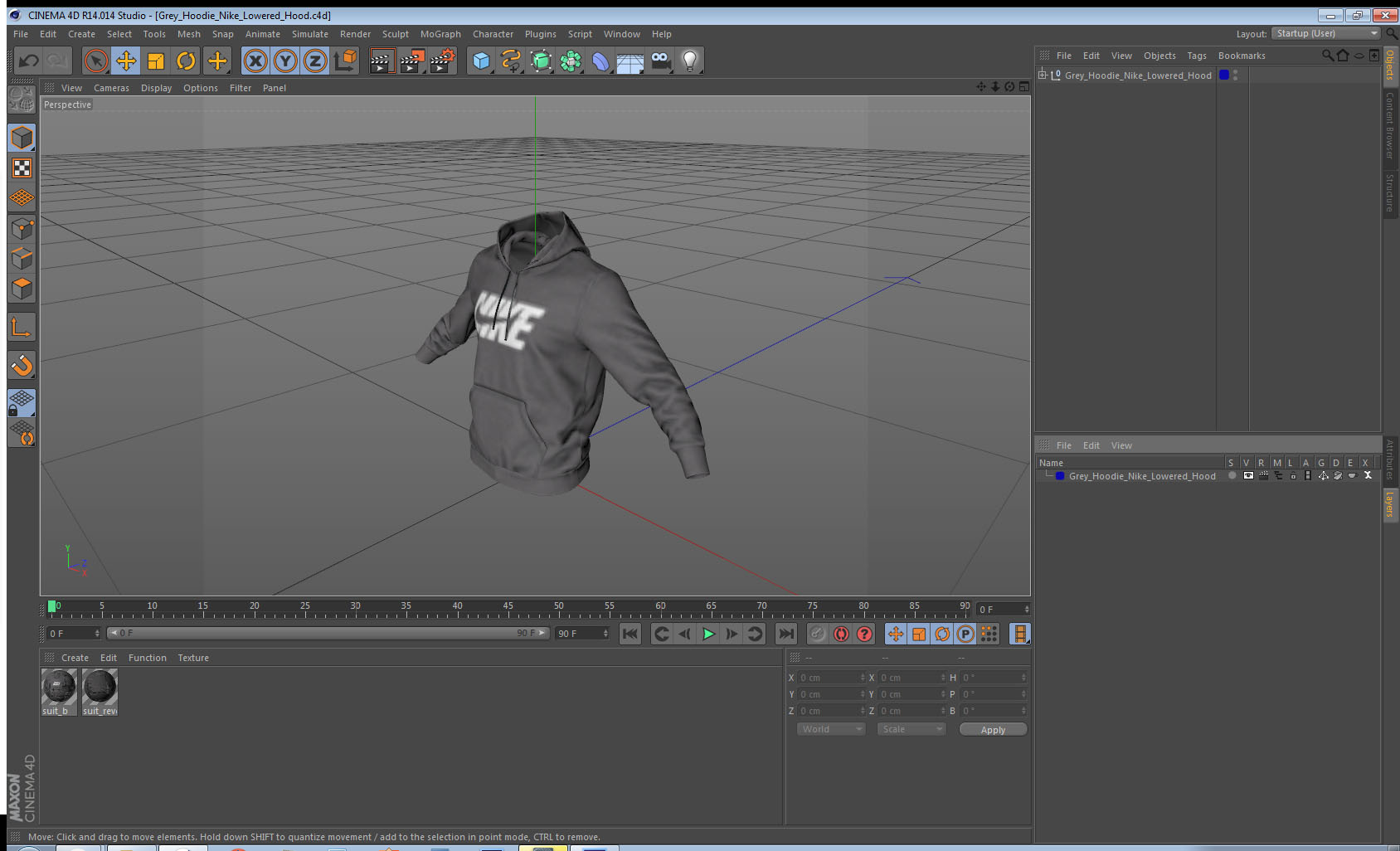Expand Grey_Hoodie_Nike_Lowered_Hood tree item
This screenshot has height=851, width=1400.
pos(1043,75)
